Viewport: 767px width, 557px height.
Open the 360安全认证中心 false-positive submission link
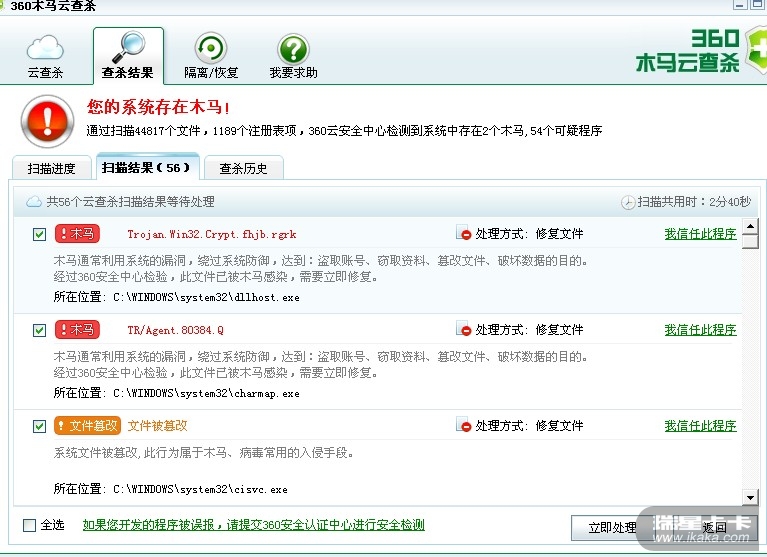253,525
